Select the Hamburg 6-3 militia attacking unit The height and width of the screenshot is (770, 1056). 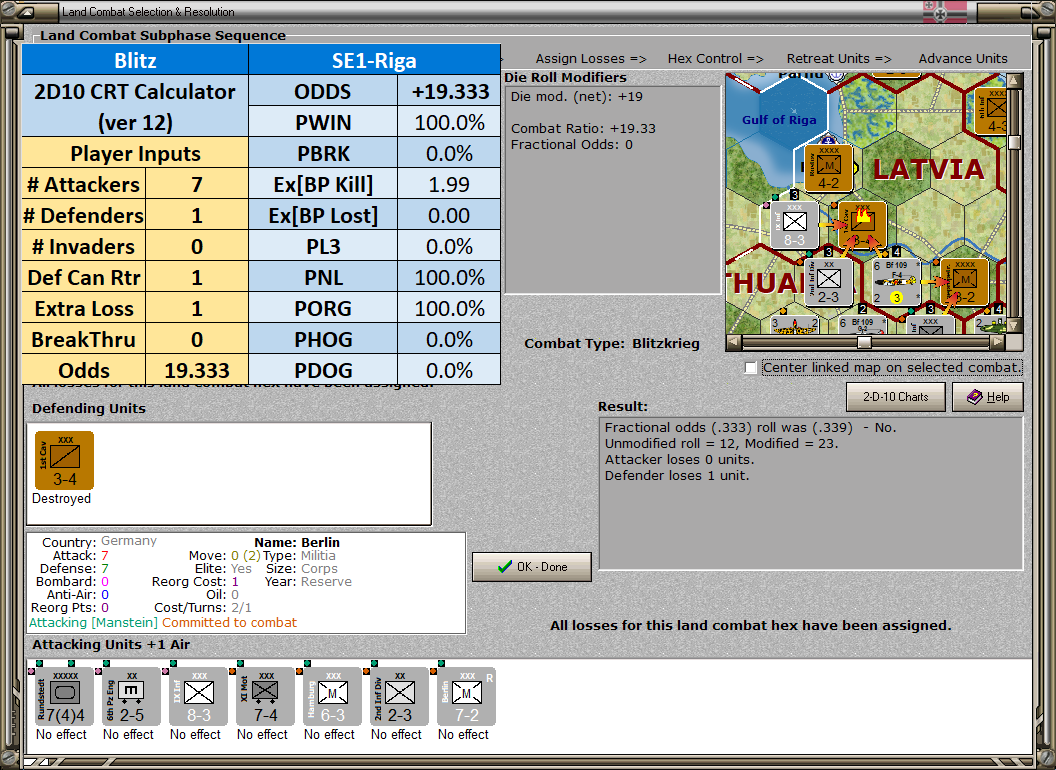pos(332,697)
